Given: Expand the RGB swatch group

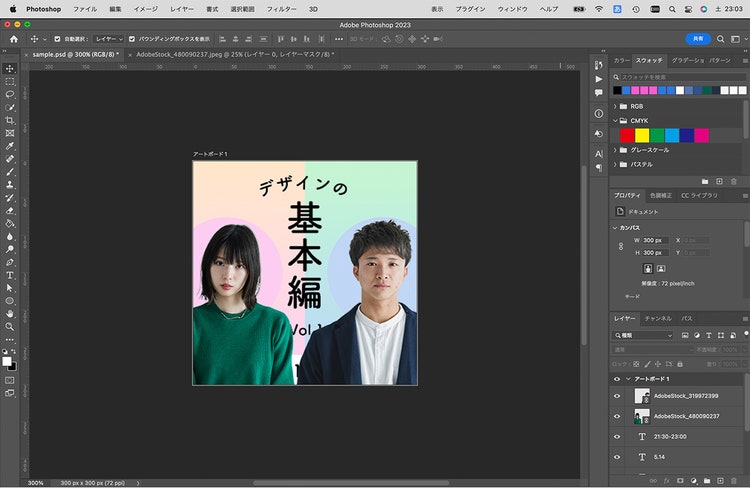Looking at the screenshot, I should point(615,107).
